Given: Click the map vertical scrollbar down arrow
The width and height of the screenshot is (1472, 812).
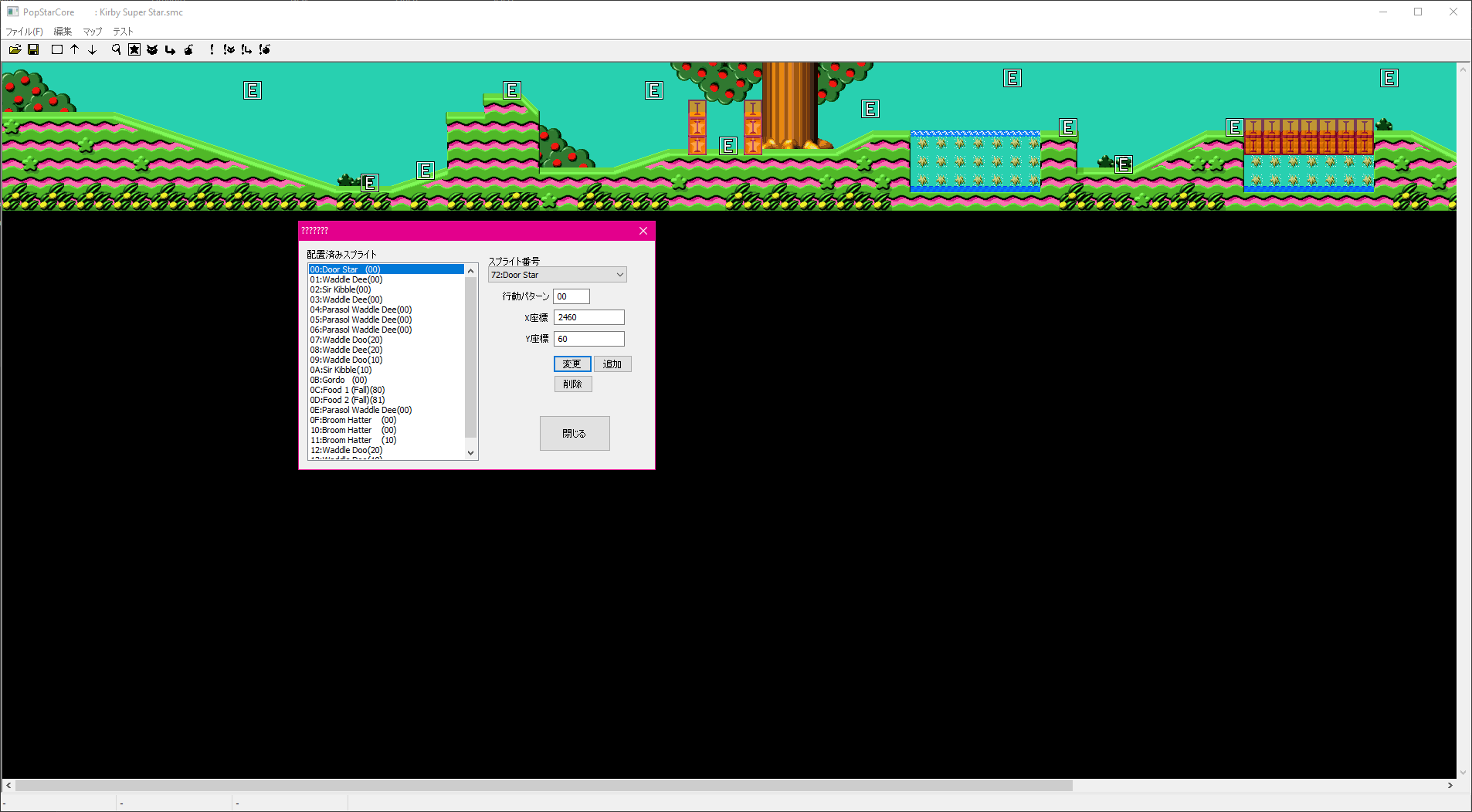Looking at the screenshot, I should pos(1464,772).
